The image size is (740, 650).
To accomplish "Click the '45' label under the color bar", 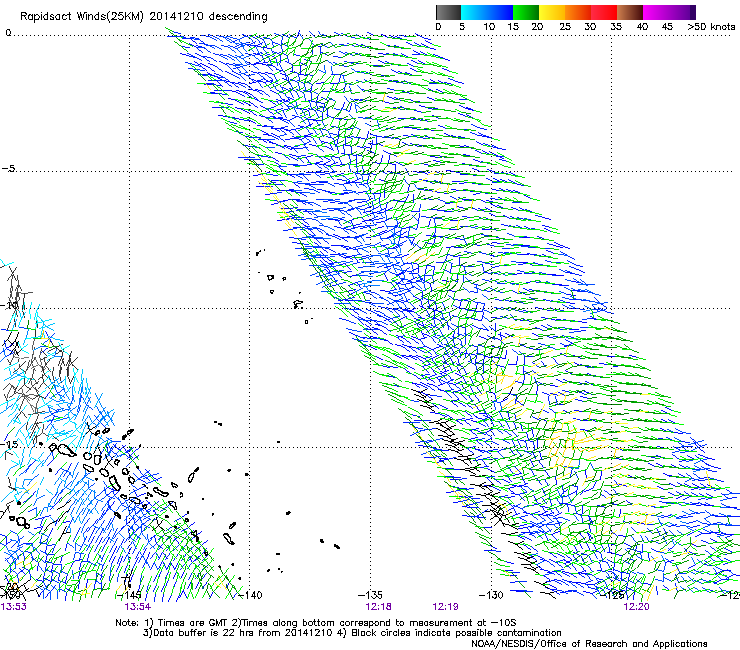I will click(x=667, y=27).
